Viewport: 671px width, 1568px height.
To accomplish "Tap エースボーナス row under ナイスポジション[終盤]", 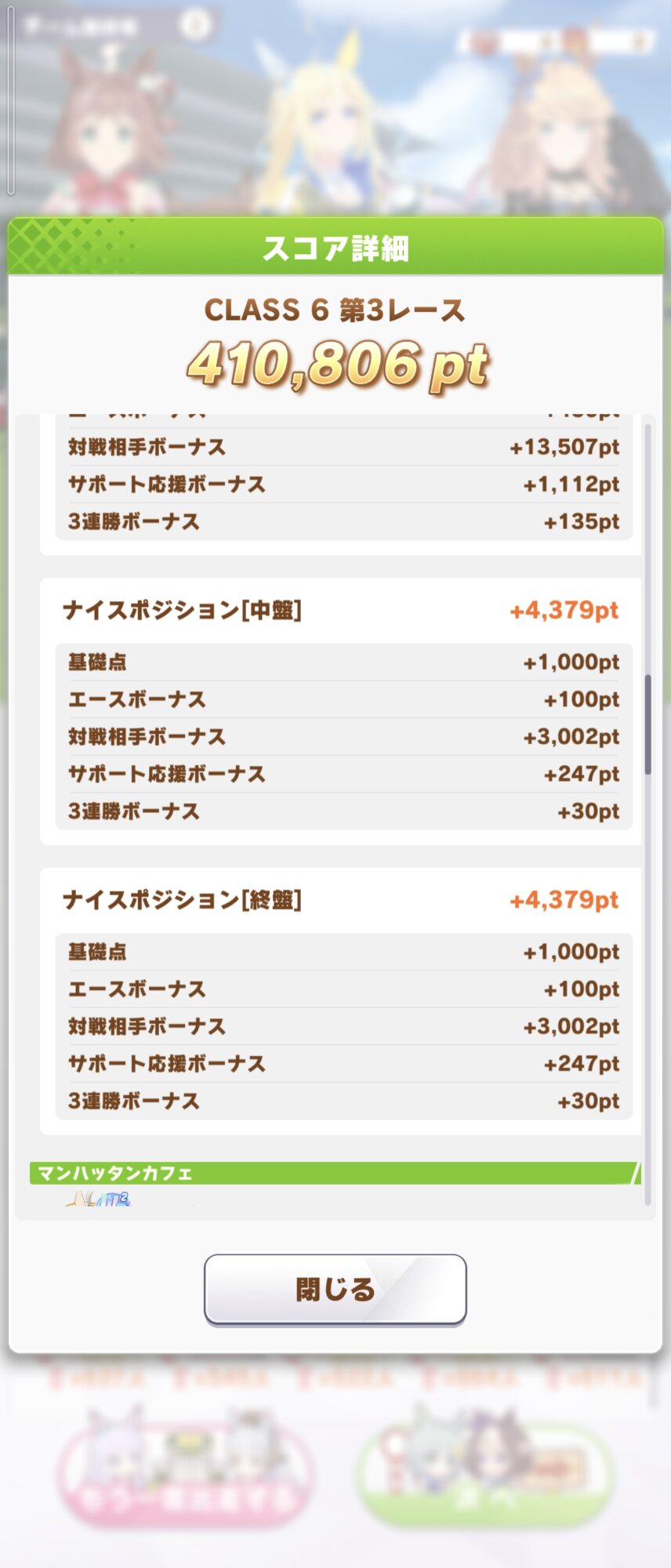I will (343, 989).
